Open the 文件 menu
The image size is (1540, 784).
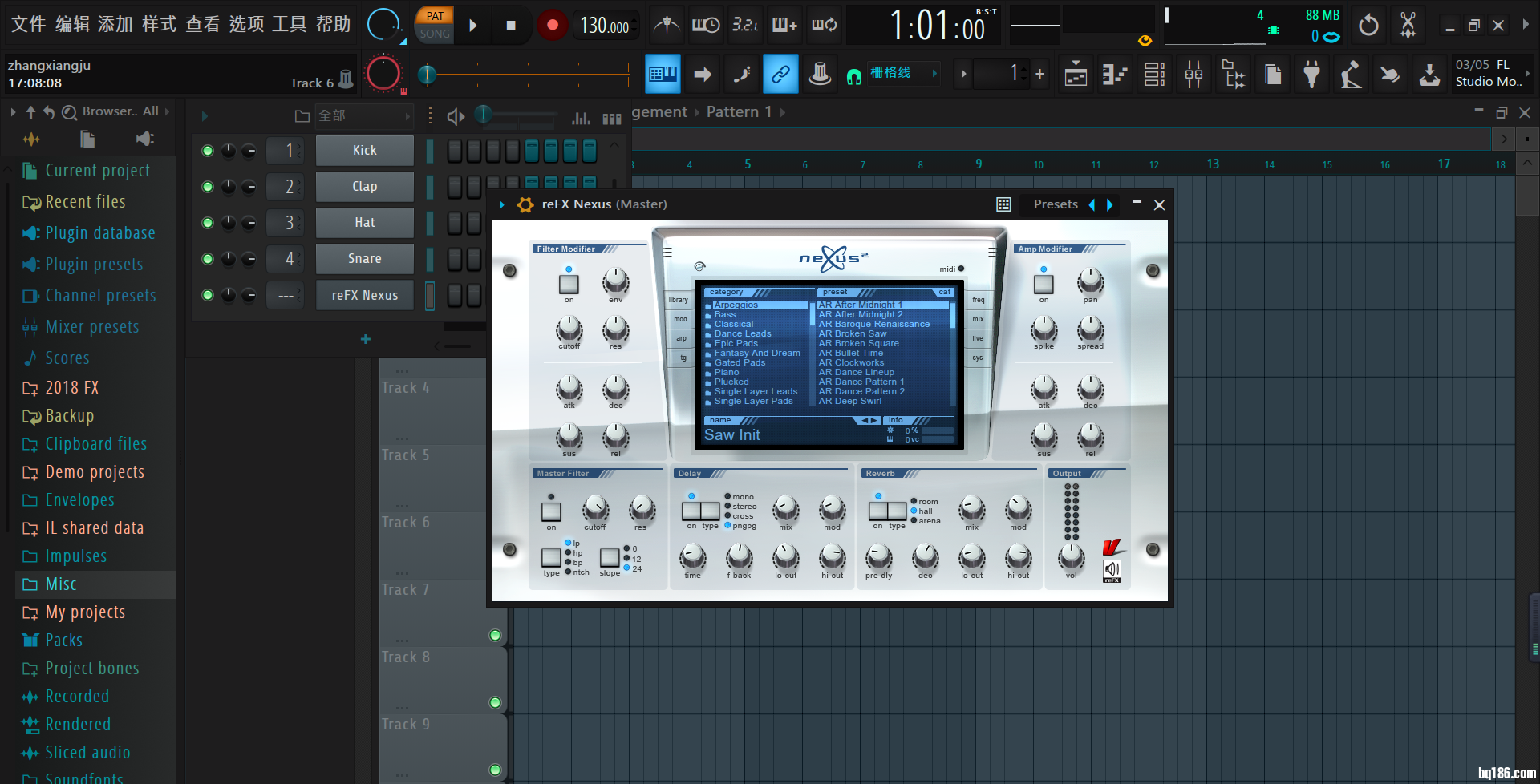tap(28, 24)
